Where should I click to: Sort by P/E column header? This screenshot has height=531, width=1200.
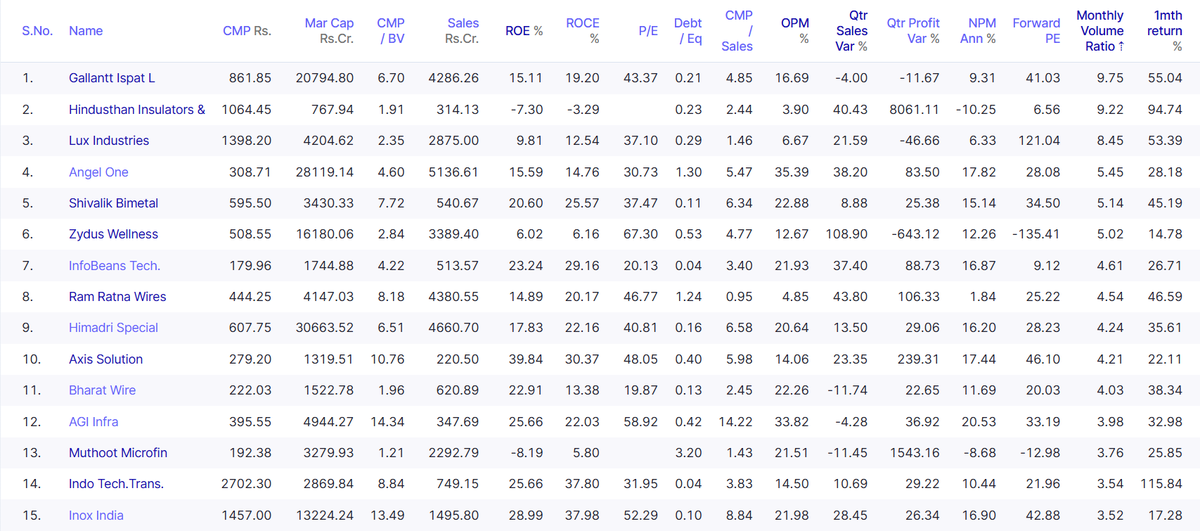coord(648,31)
